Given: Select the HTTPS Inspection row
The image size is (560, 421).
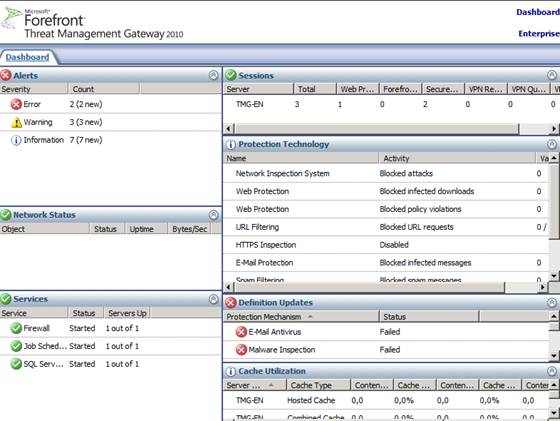Looking at the screenshot, I should pos(386,245).
